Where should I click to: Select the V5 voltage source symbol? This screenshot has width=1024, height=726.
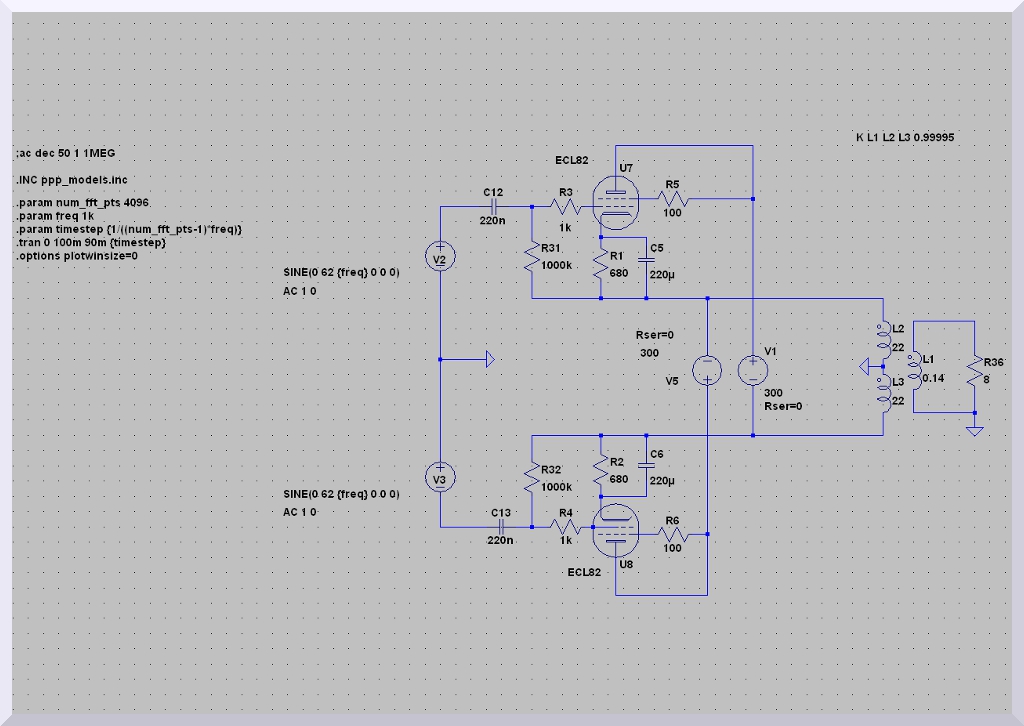(x=707, y=370)
